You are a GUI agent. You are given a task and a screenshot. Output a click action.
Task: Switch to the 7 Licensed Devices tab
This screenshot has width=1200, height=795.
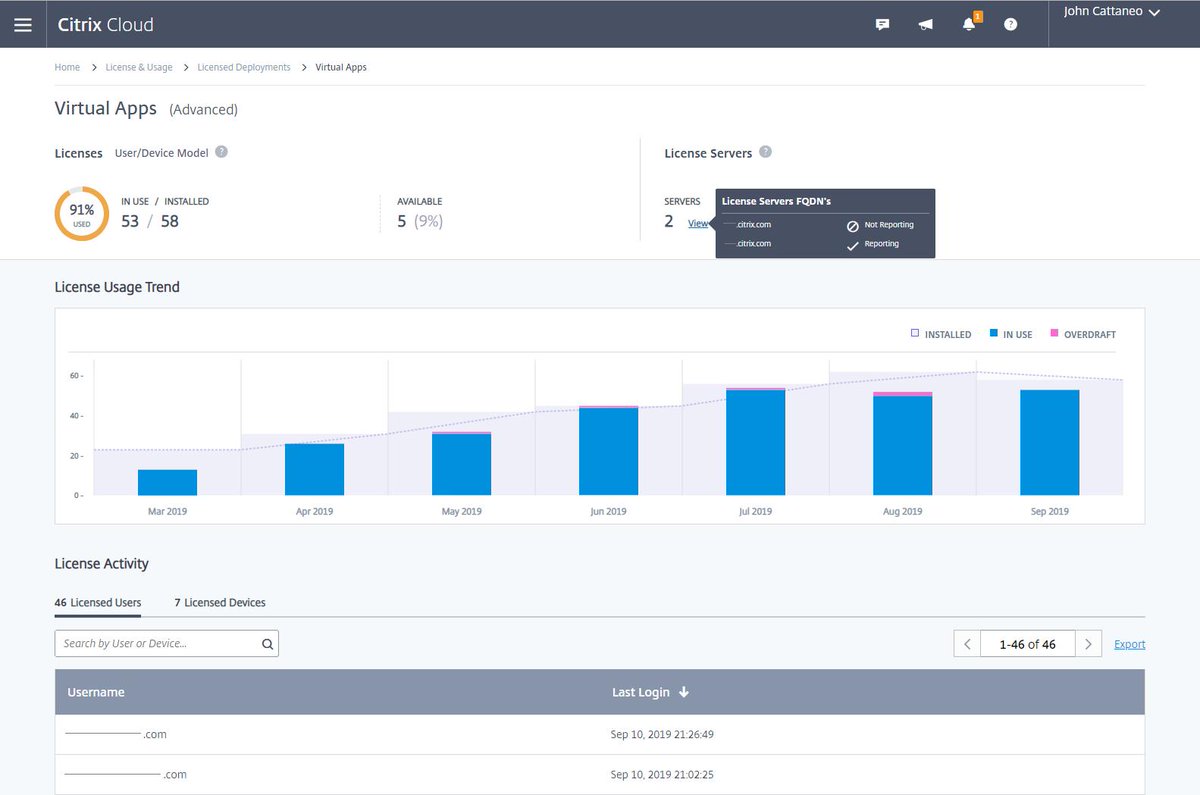[x=219, y=602]
